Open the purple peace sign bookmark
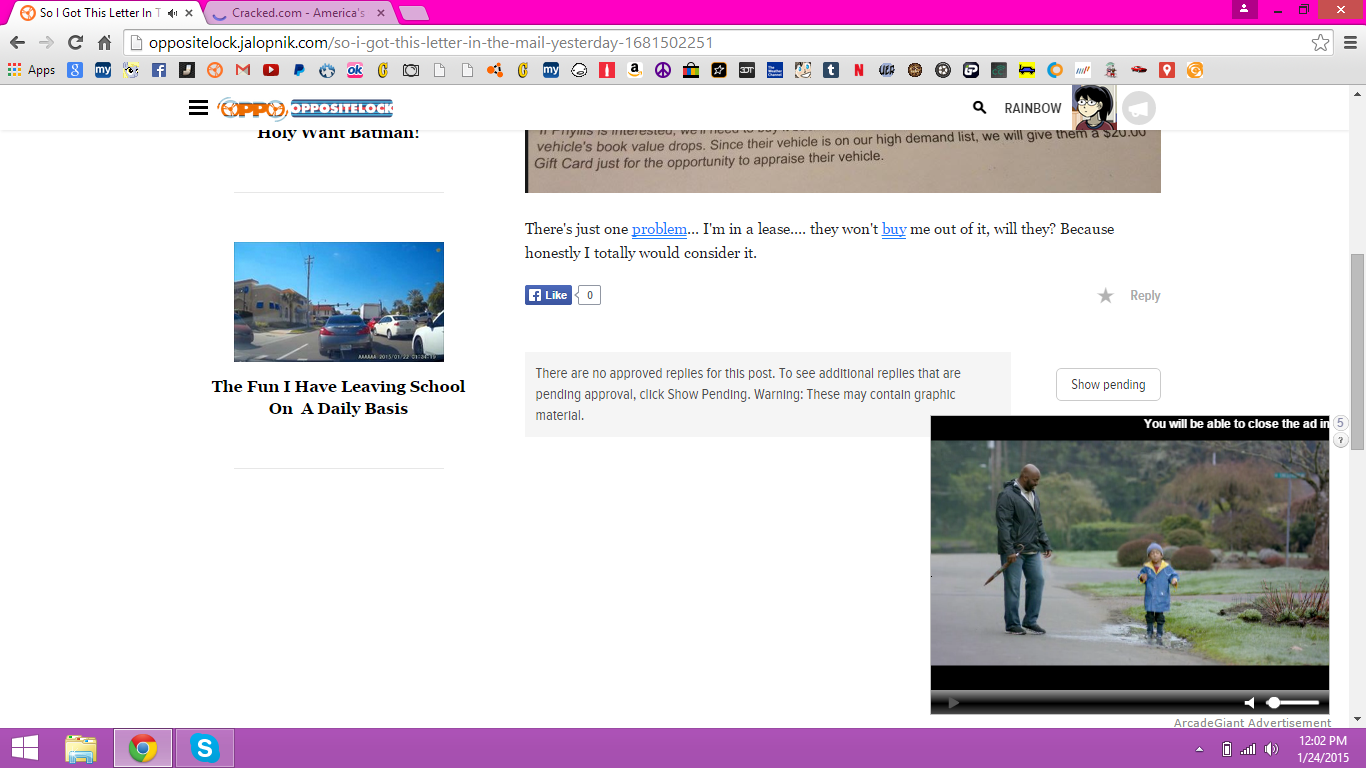The image size is (1366, 768). click(663, 70)
